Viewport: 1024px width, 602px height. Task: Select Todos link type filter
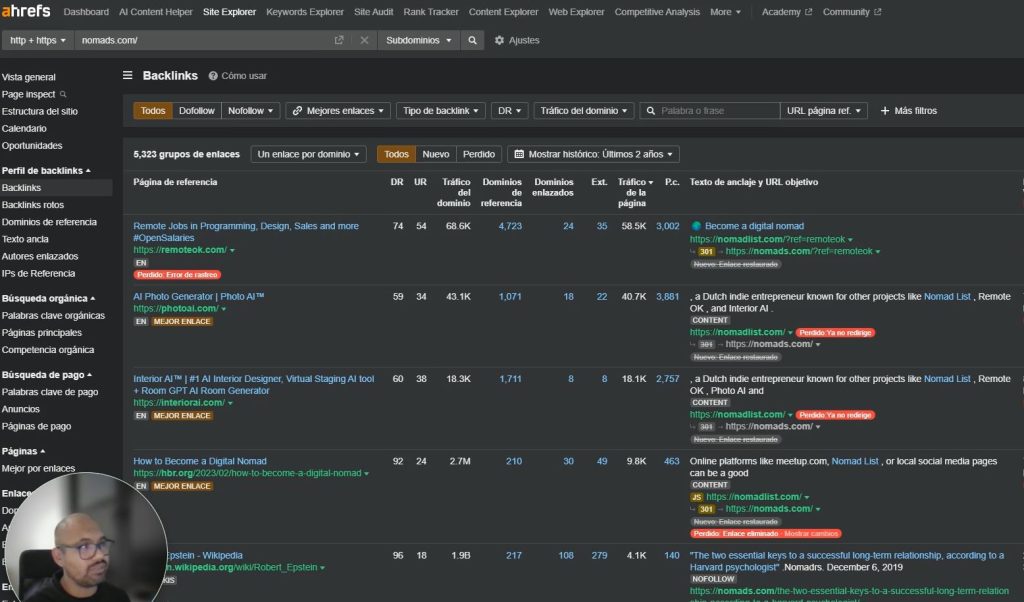pos(153,111)
